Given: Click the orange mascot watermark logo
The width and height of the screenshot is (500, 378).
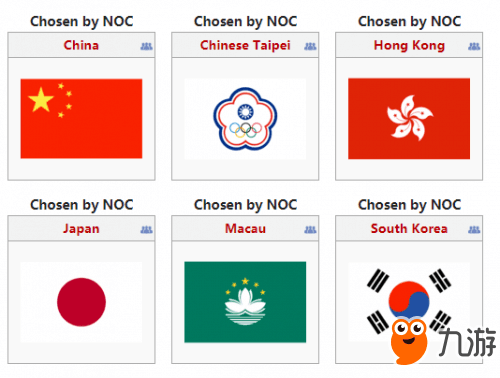Looking at the screenshot, I should [x=409, y=341].
